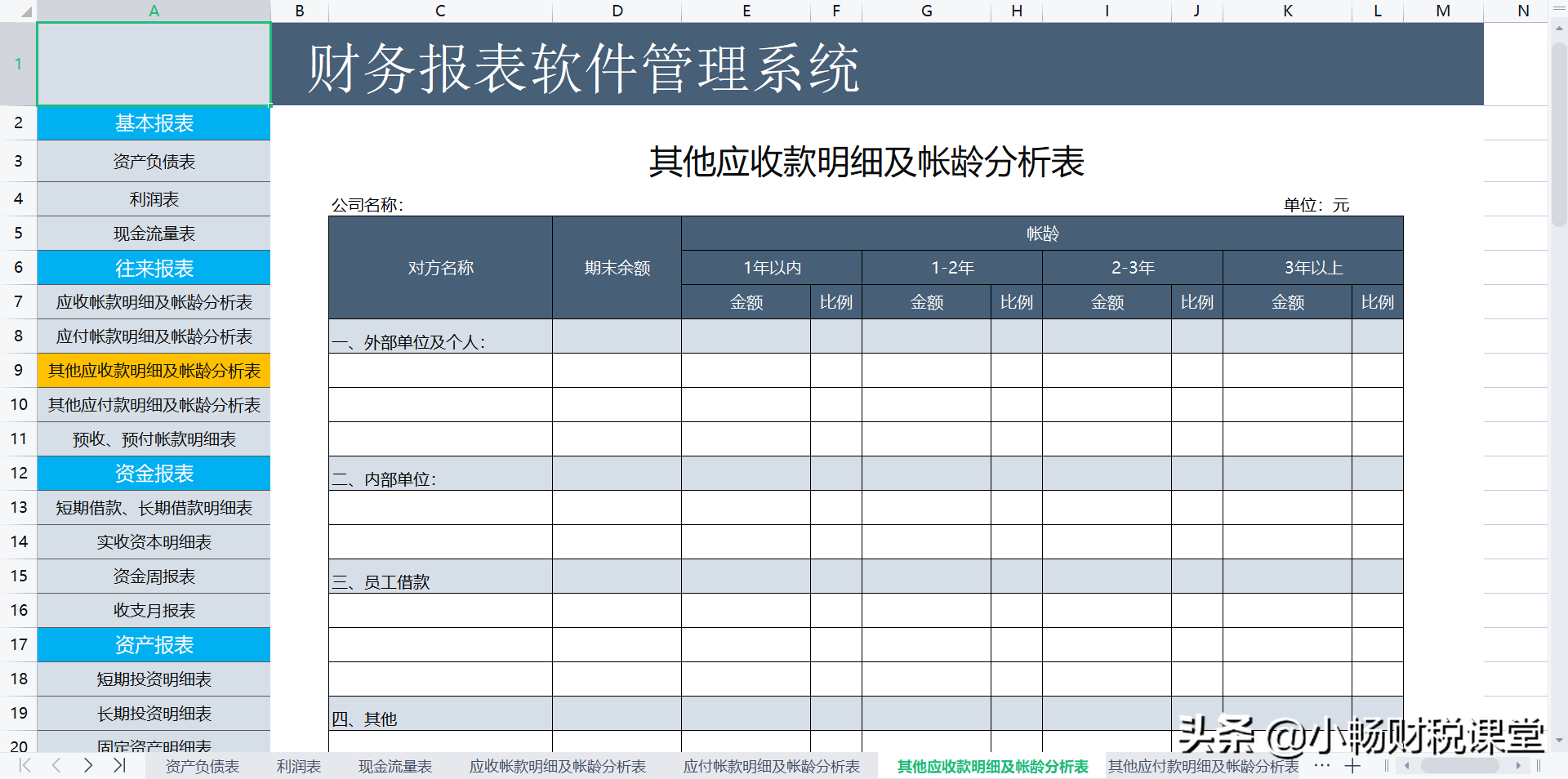The image size is (1568, 779).
Task: Switch to the 利润表 sheet tab
Action: 298,766
